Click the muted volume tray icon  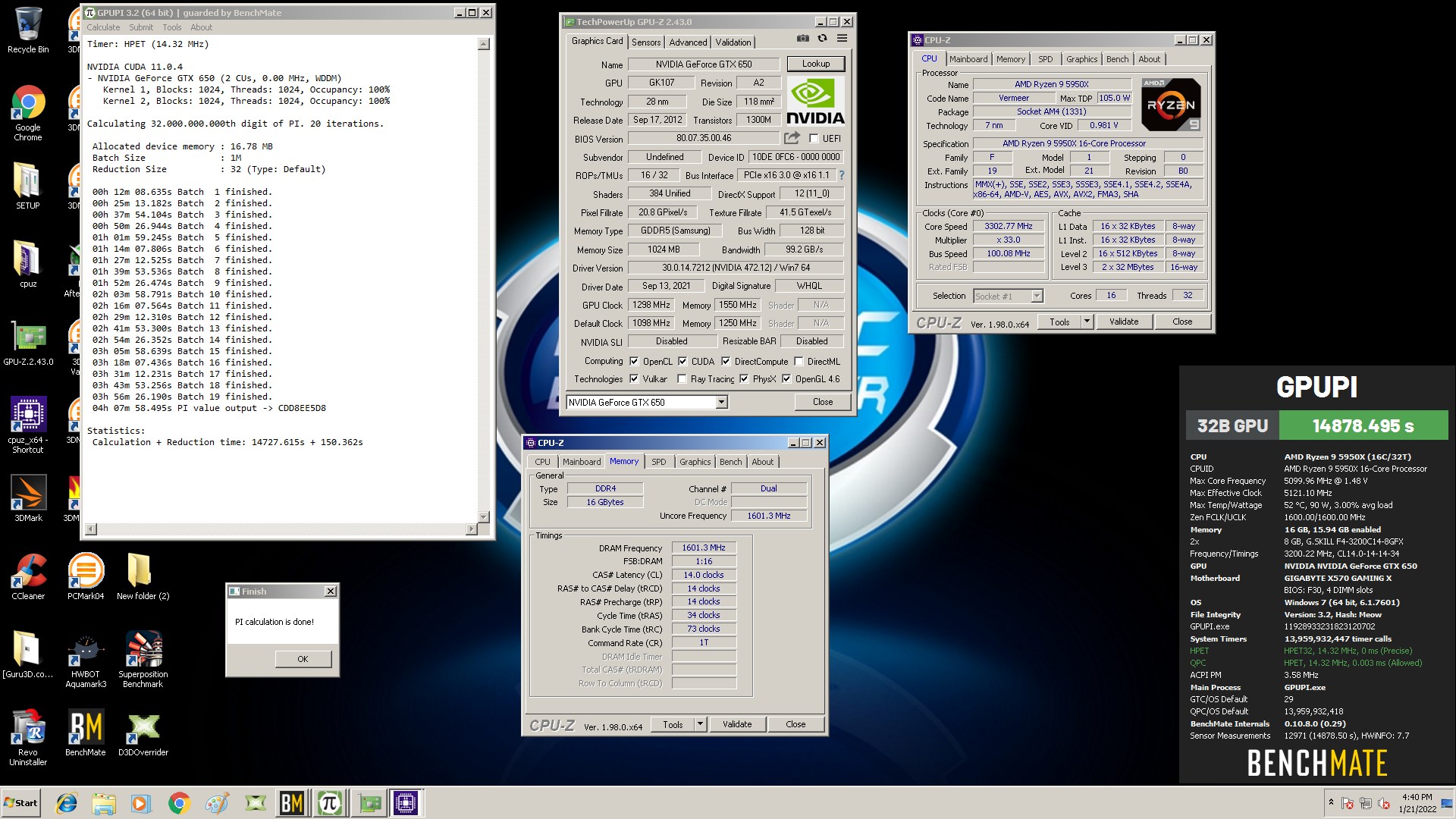pyautogui.click(x=1383, y=803)
